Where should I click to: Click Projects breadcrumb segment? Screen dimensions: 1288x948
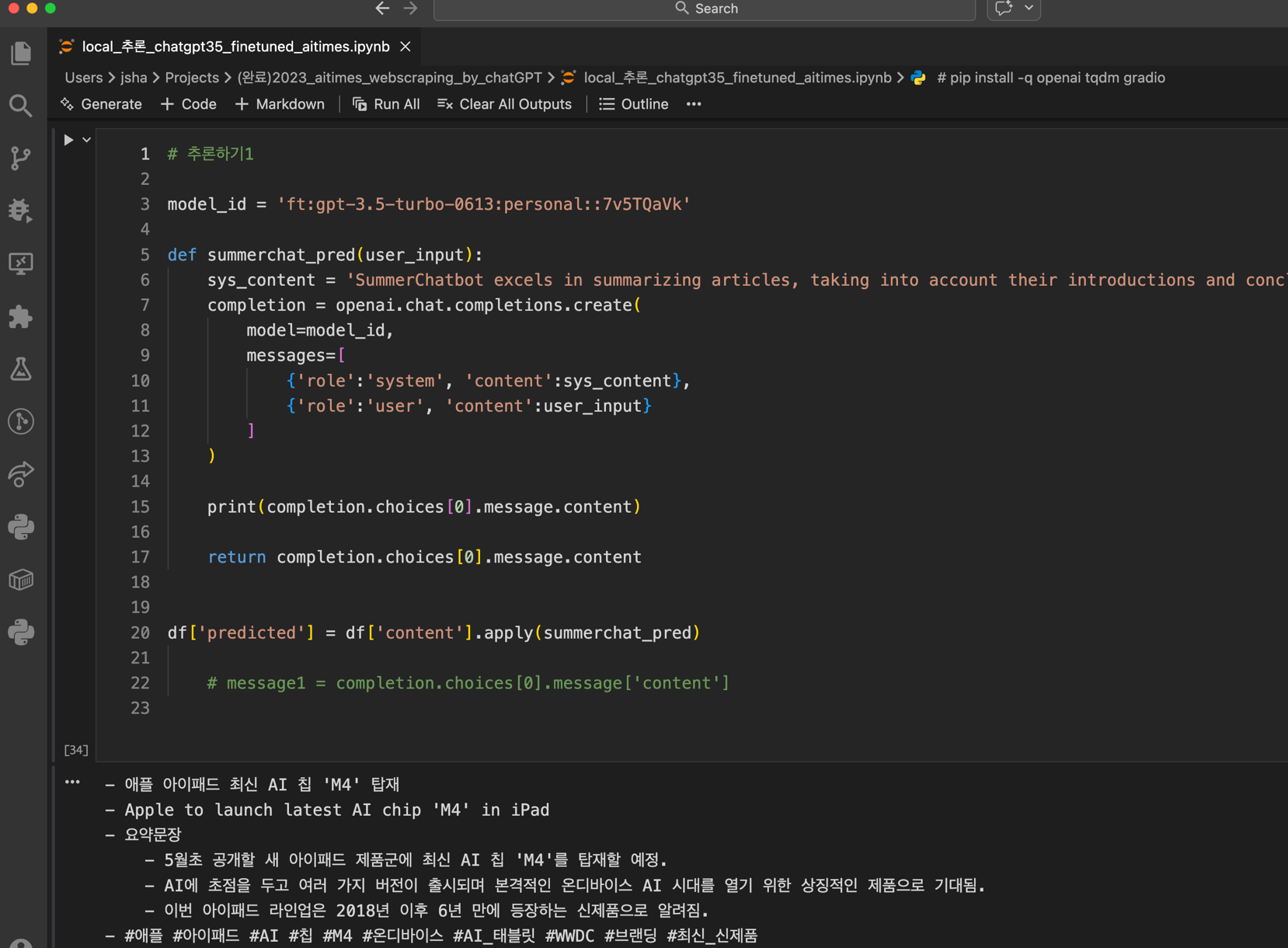[x=192, y=78]
